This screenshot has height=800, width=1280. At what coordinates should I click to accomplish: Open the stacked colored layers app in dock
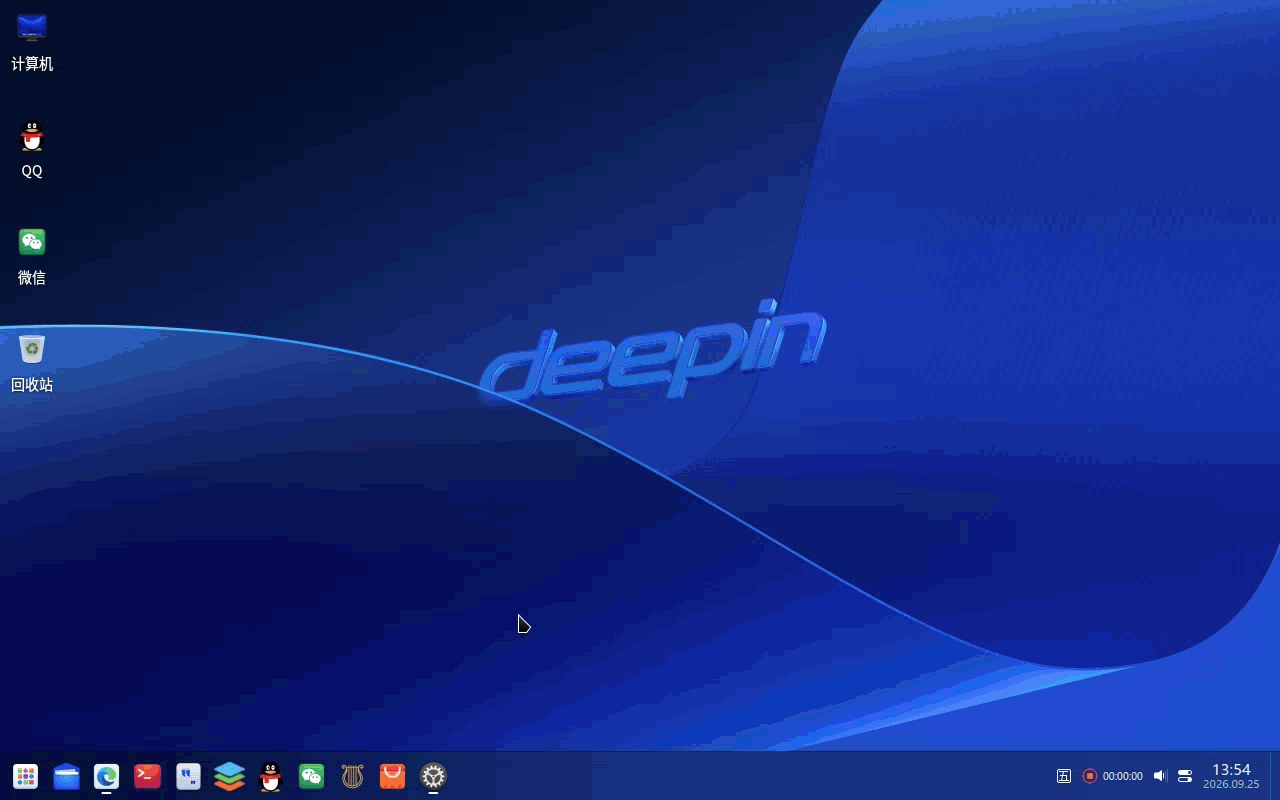pos(229,776)
